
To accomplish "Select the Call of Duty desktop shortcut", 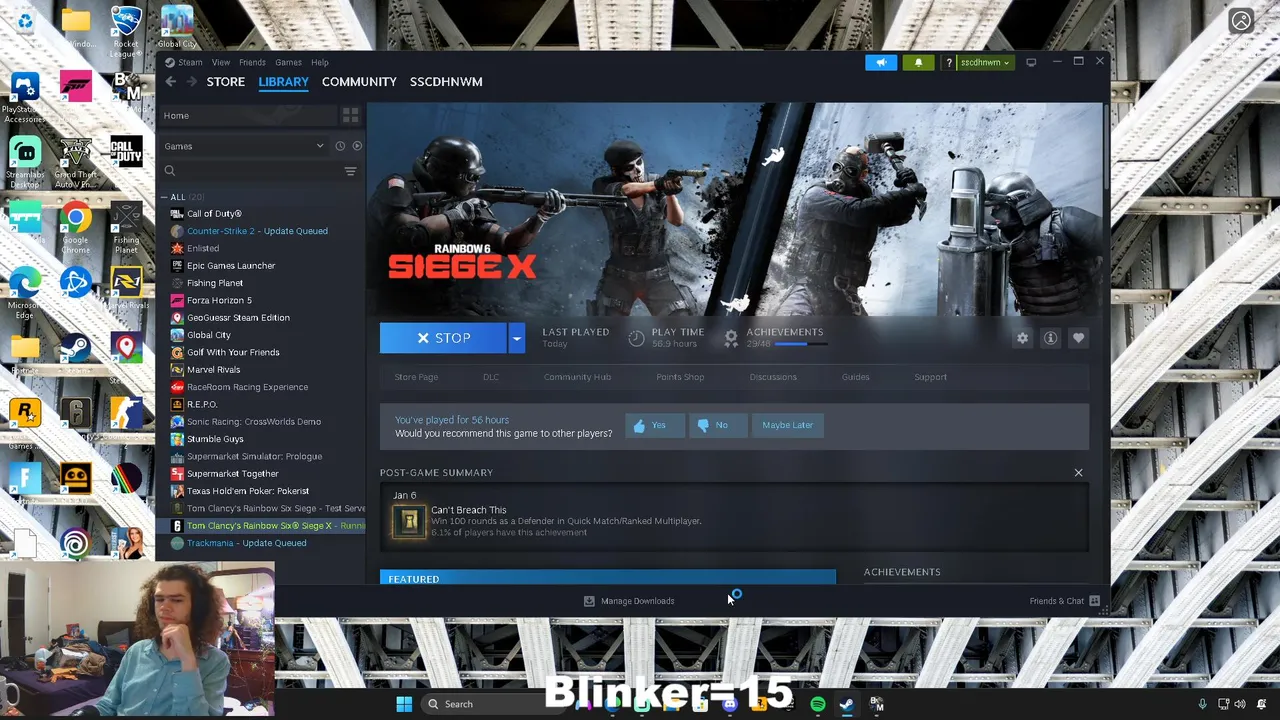I will point(126,152).
